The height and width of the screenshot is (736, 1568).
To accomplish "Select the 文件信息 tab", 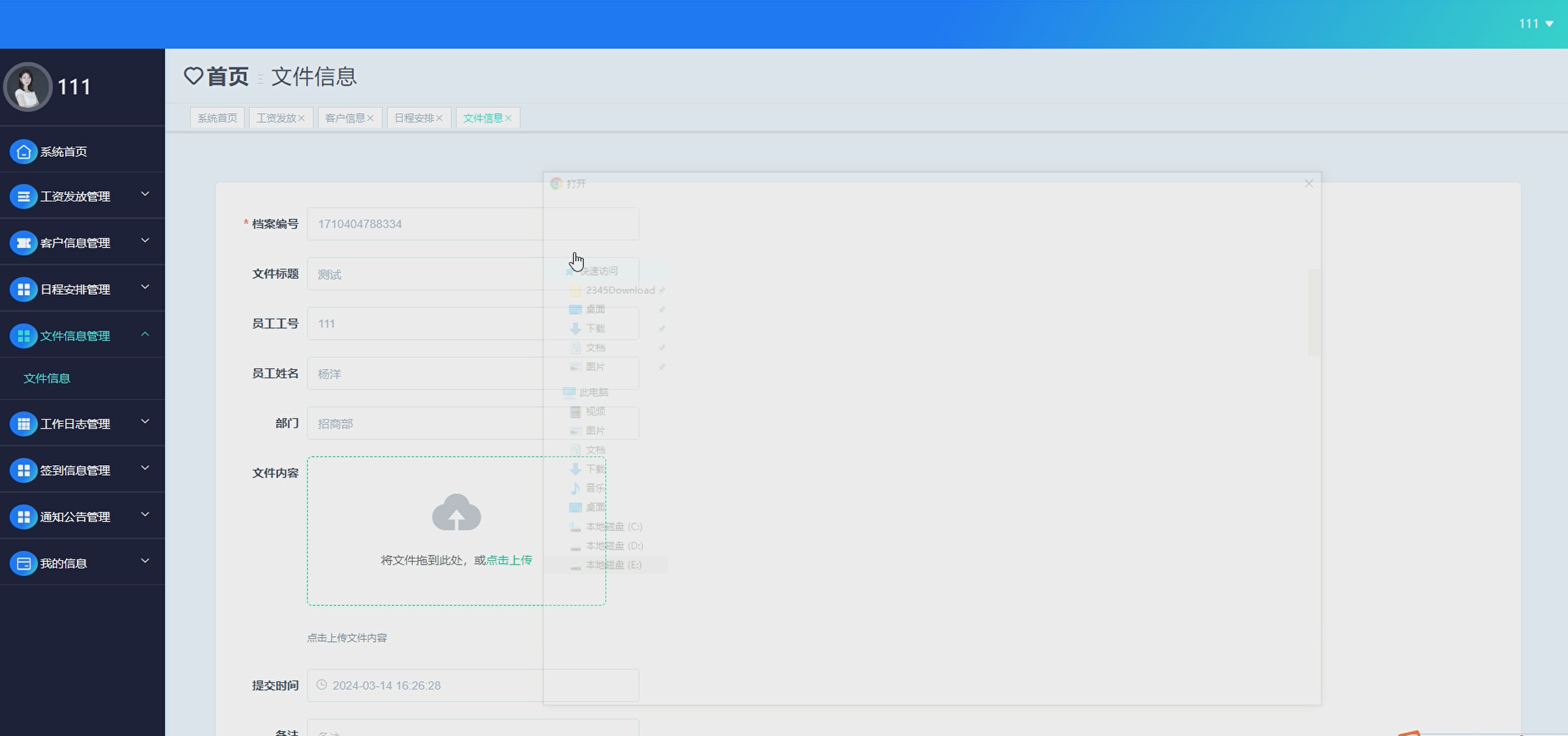I will point(483,118).
